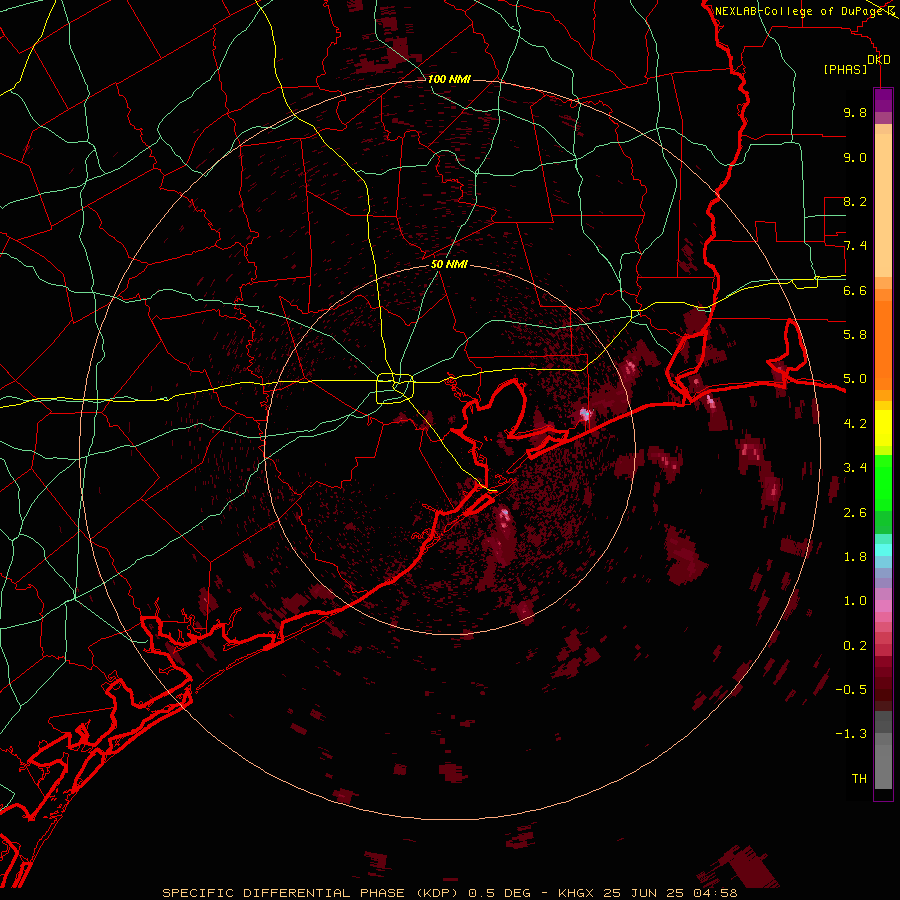900x900 pixels.
Task: Click the 0.2 value on the color scale
Action: [855, 646]
